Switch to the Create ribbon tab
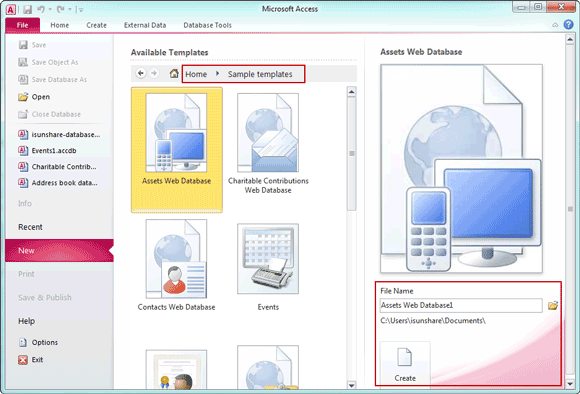Viewport: 580px width, 394px height. 97,25
